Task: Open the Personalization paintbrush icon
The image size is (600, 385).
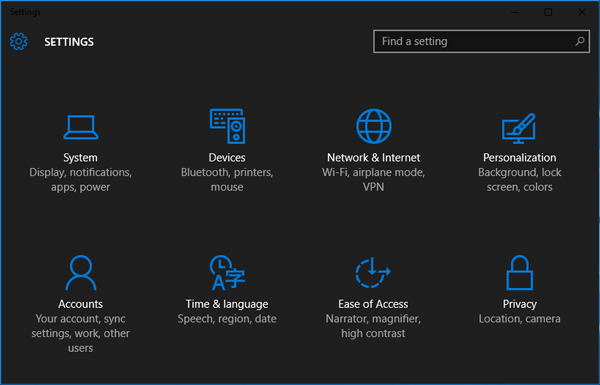Action: pos(519,128)
